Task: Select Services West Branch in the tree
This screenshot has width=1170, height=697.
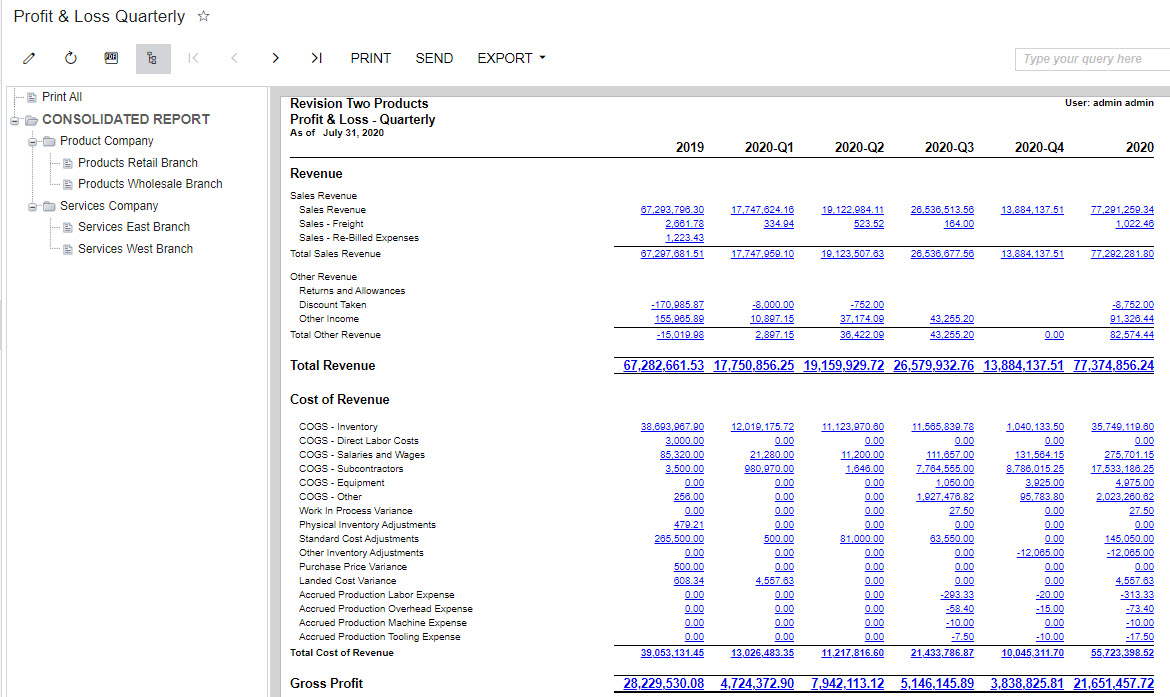Action: pyautogui.click(x=135, y=249)
